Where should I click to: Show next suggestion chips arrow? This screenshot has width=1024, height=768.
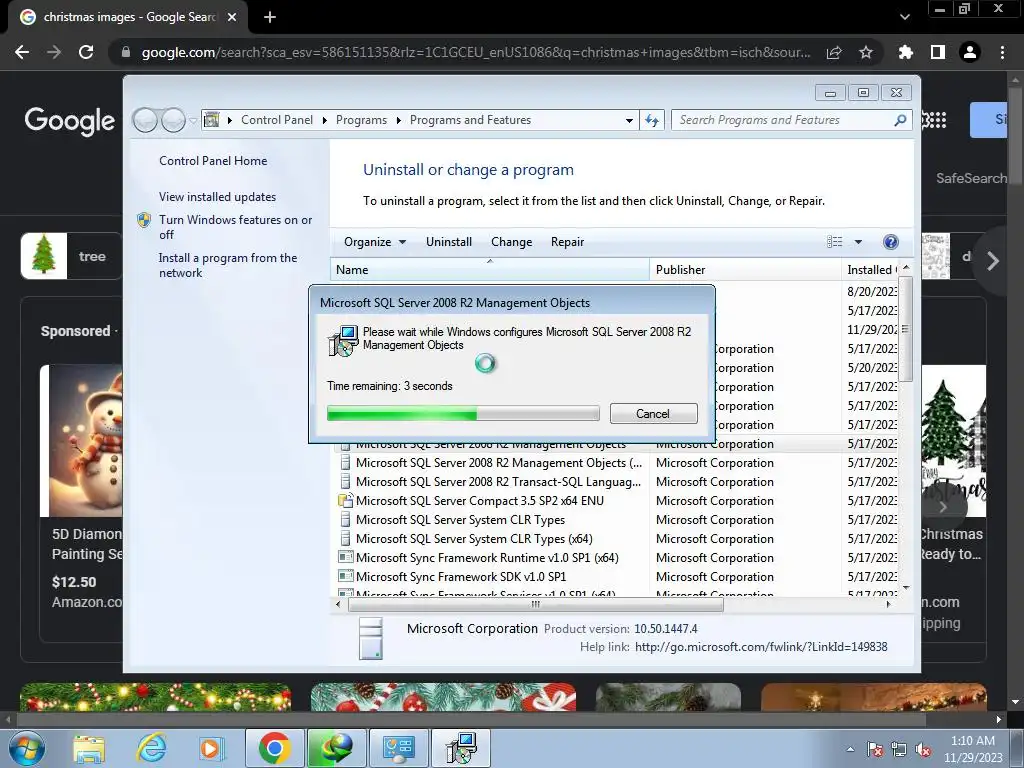[993, 261]
